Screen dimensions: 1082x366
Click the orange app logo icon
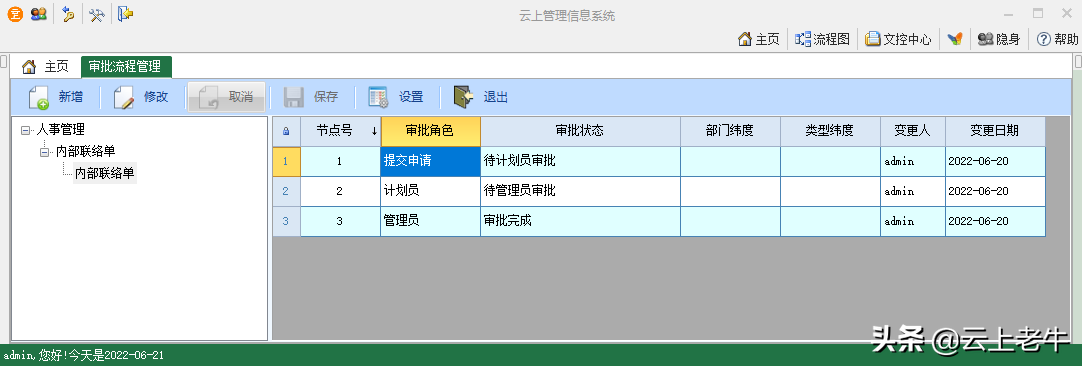(x=14, y=14)
